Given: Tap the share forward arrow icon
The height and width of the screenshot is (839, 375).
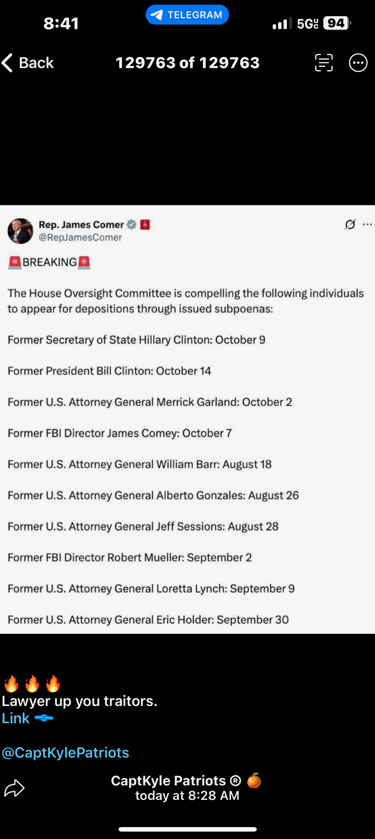Looking at the screenshot, I should 14,788.
